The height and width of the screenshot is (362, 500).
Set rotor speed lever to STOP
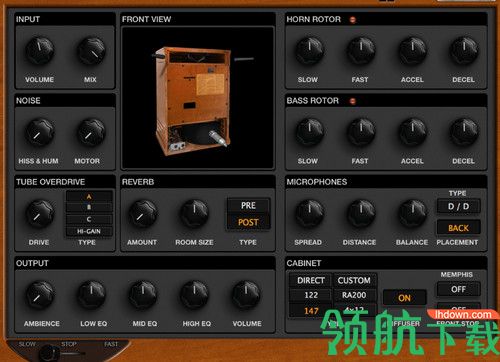(x=69, y=344)
